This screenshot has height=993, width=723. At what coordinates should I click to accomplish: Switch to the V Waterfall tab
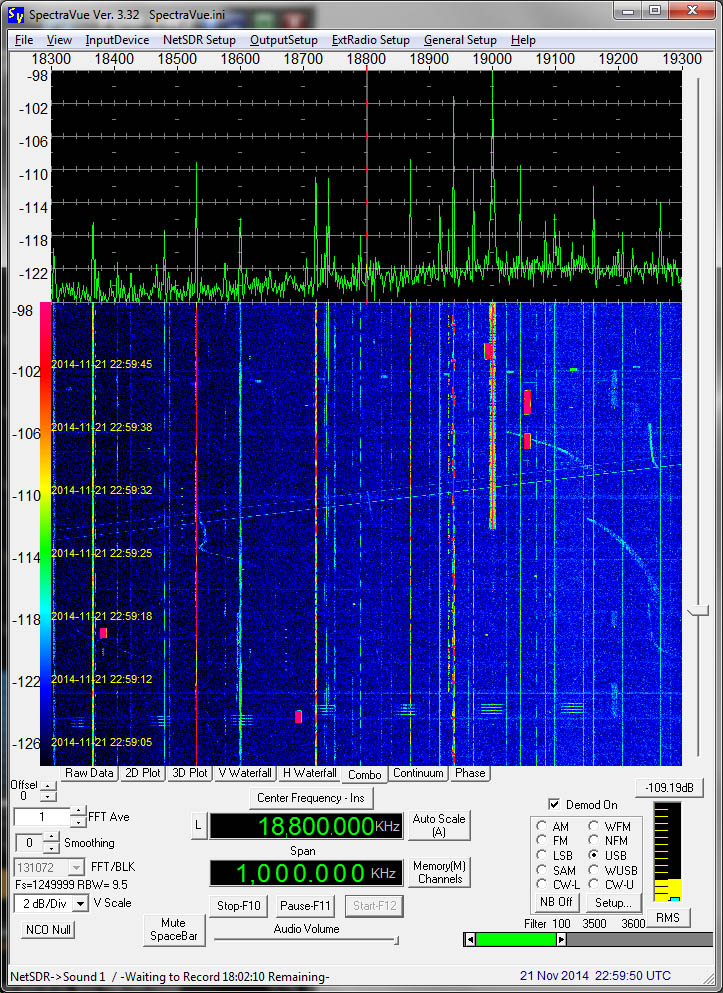244,773
